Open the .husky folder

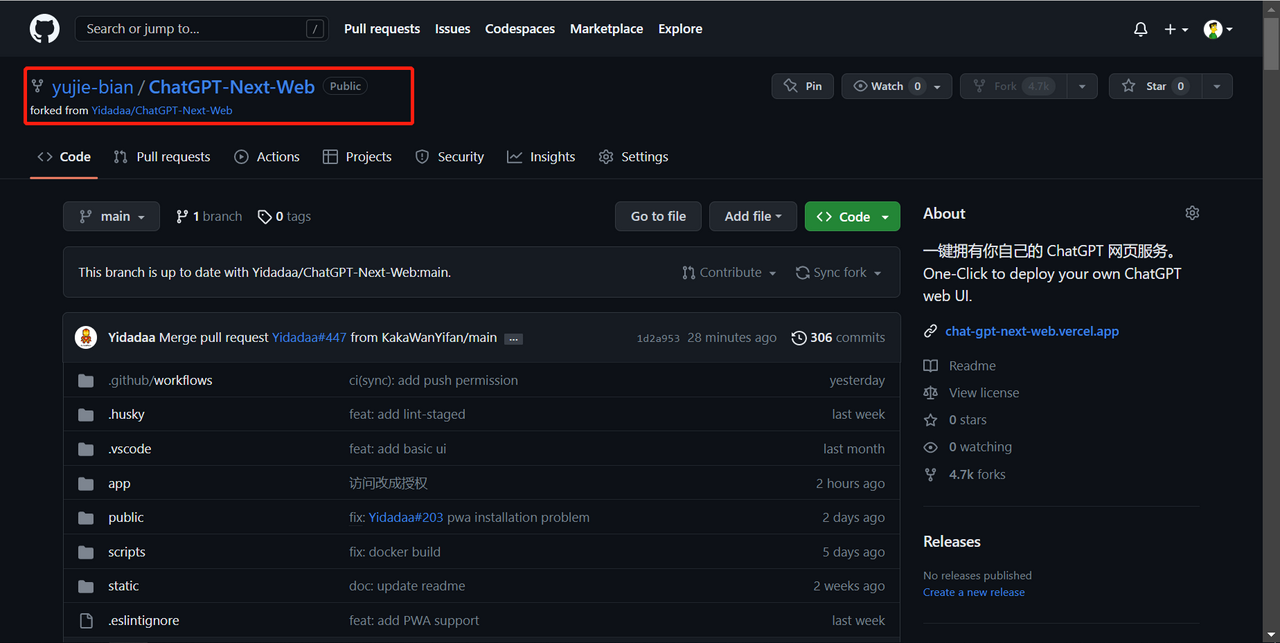point(126,414)
